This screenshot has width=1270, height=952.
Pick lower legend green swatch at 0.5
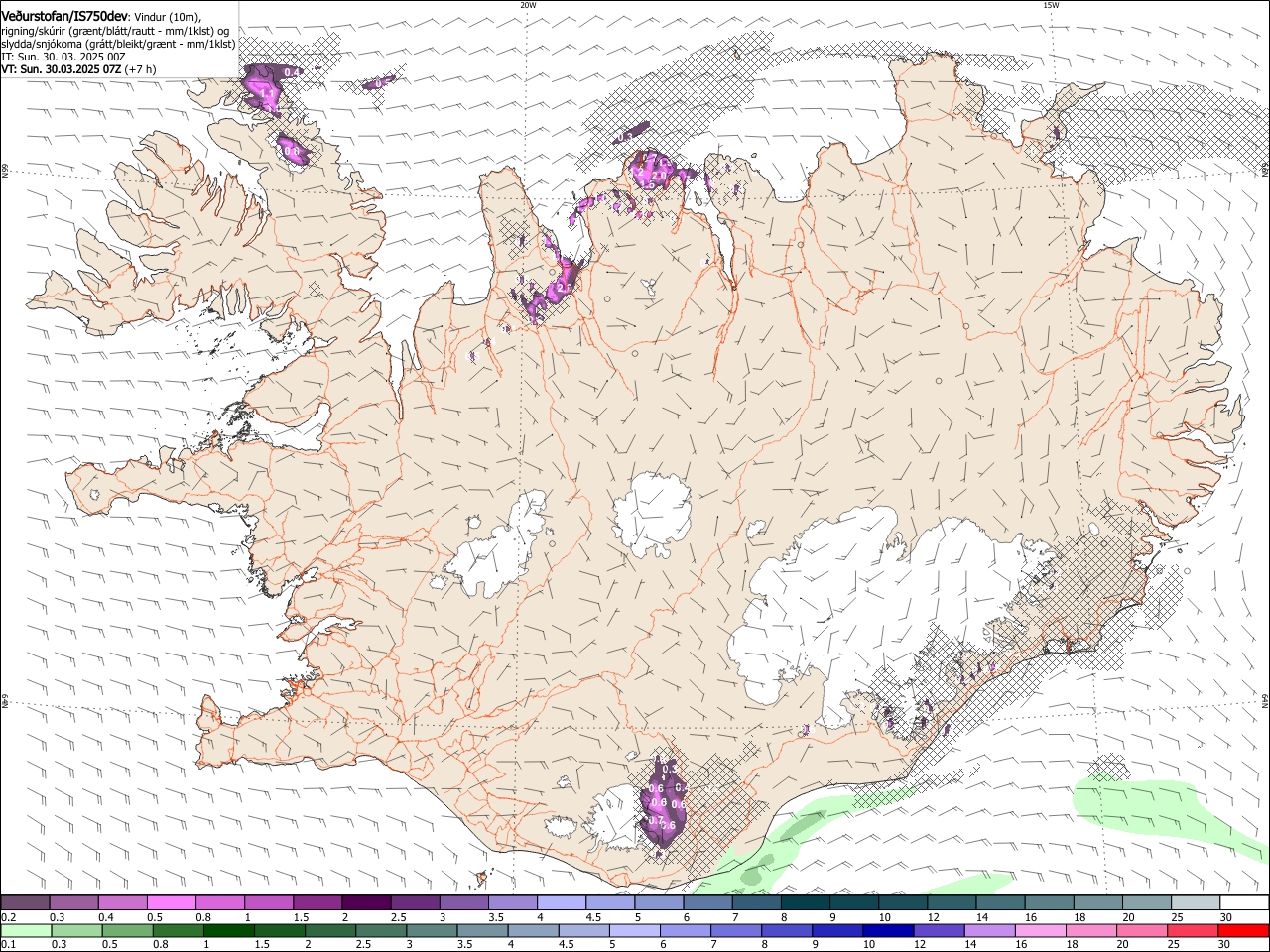[127, 931]
